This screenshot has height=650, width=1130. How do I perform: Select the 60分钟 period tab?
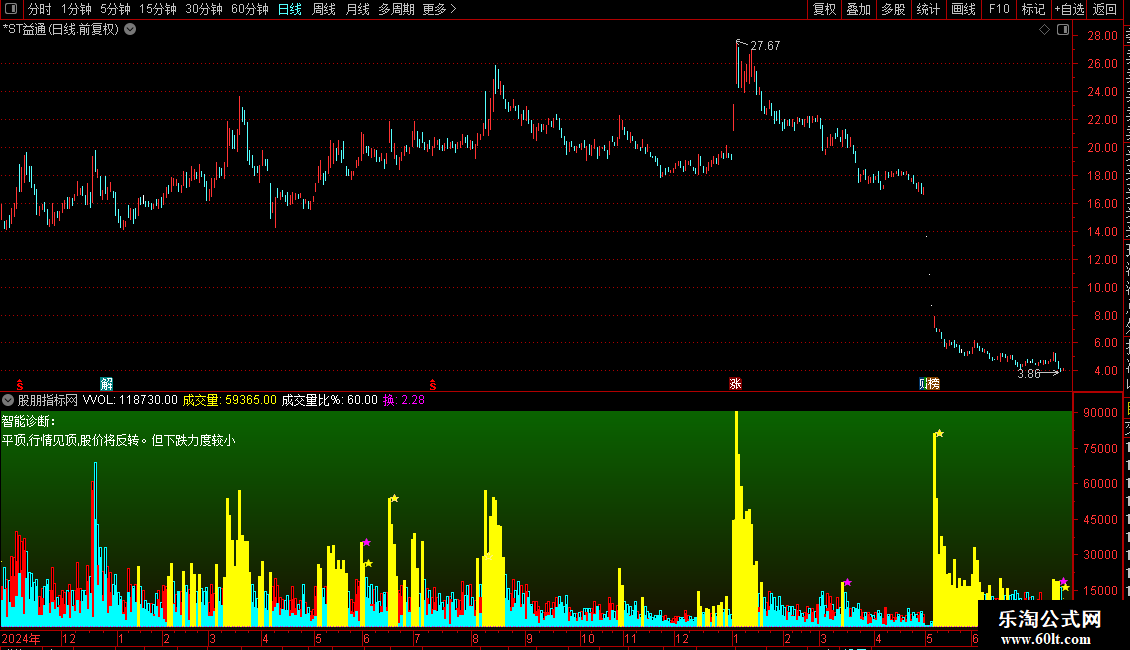(x=250, y=9)
